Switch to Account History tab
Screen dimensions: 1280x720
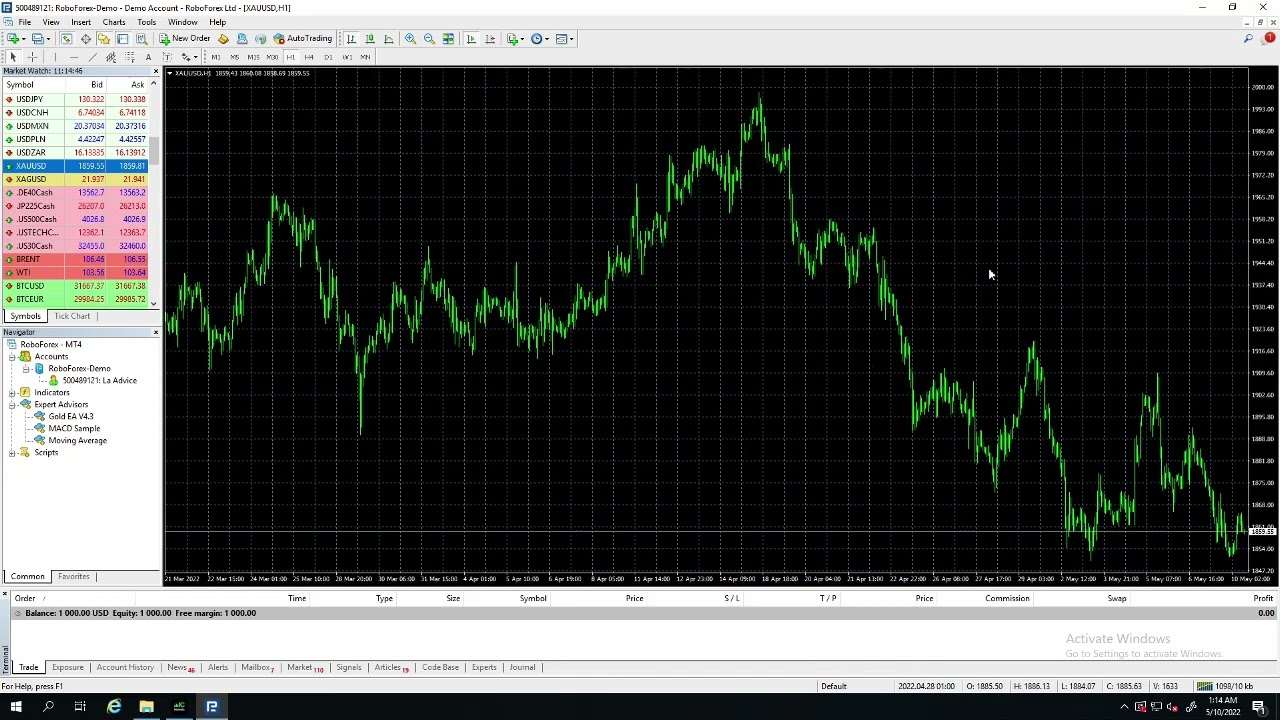[125, 667]
